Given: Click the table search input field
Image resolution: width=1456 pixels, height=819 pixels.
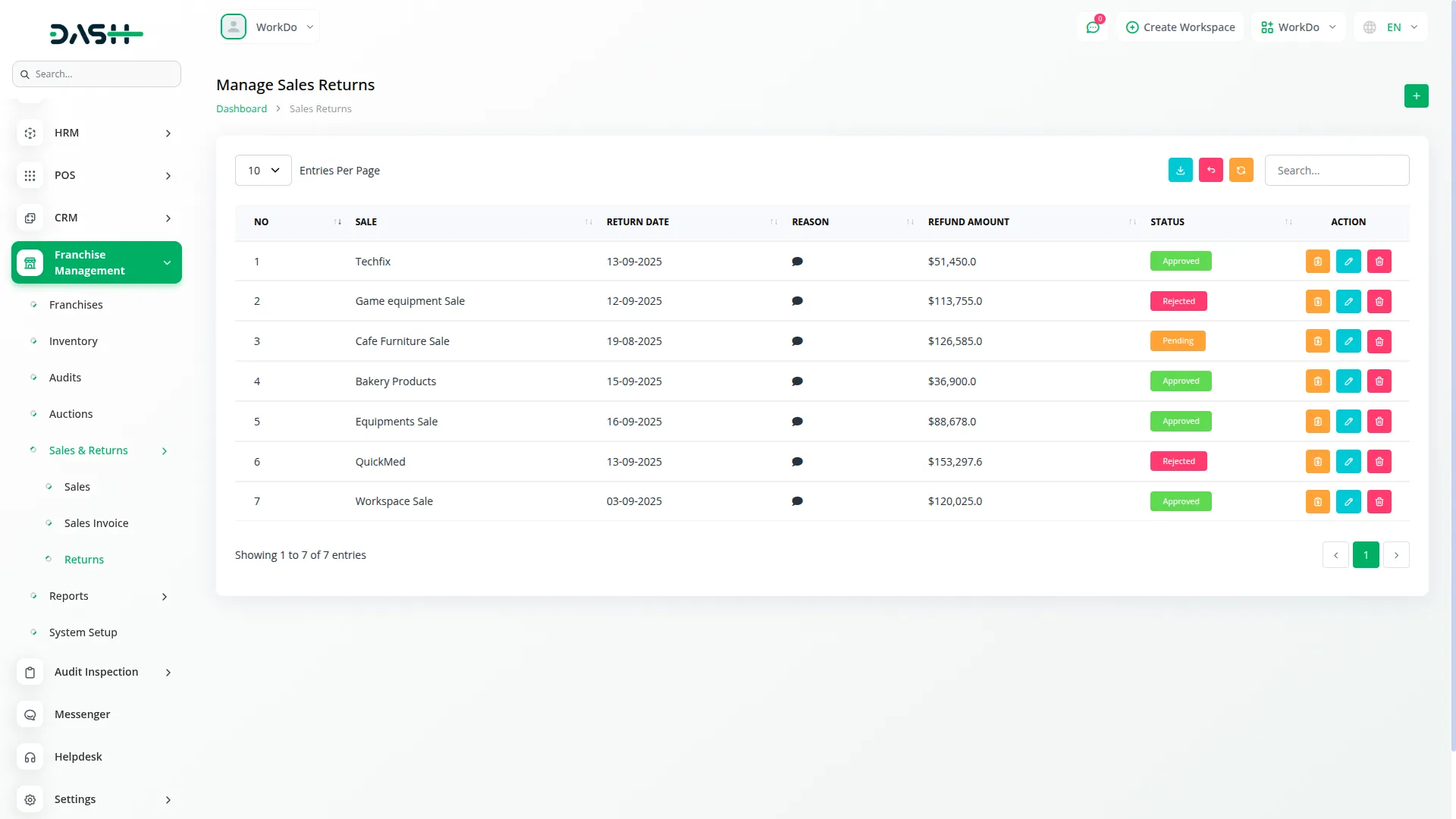Looking at the screenshot, I should tap(1336, 171).
